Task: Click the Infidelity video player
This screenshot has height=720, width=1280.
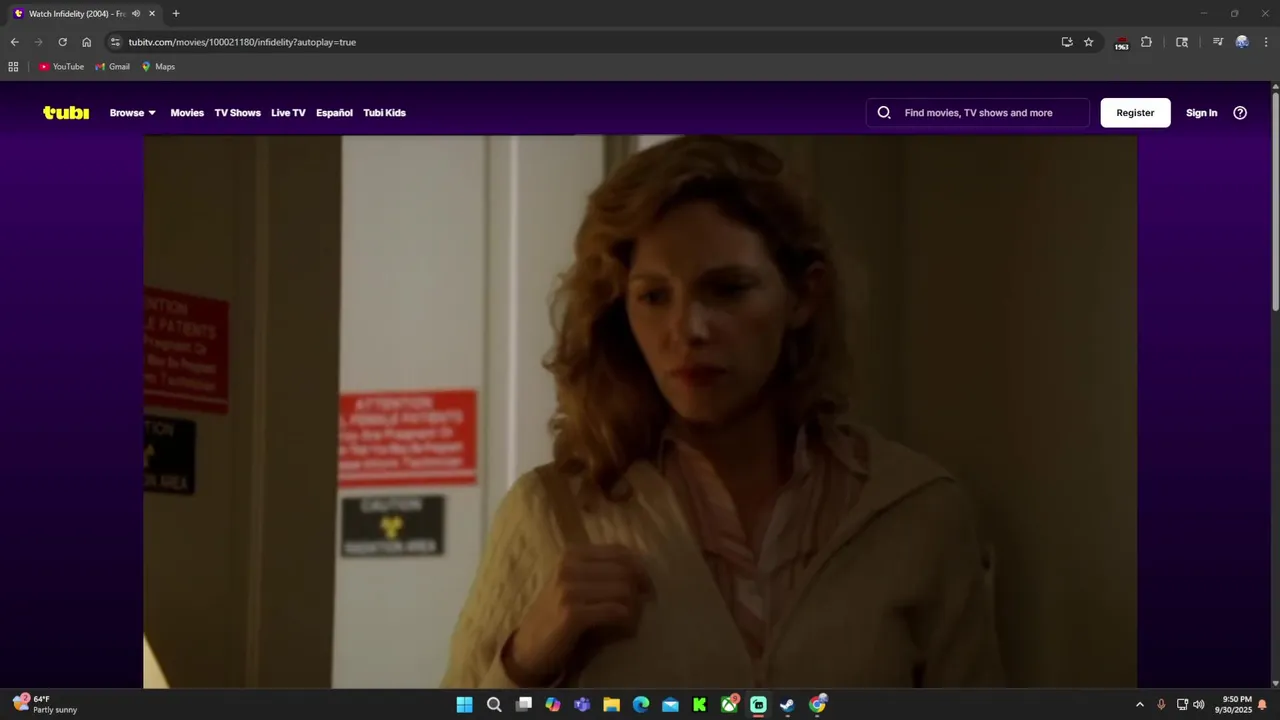Action: (640, 412)
